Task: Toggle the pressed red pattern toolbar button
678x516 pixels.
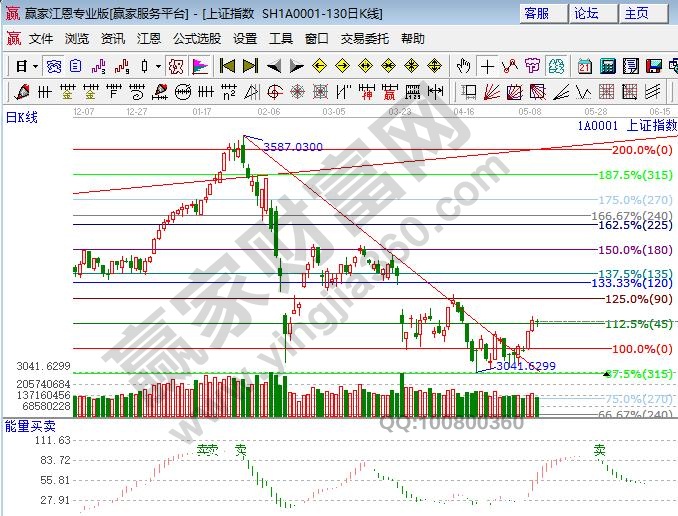Action: pyautogui.click(x=175, y=66)
